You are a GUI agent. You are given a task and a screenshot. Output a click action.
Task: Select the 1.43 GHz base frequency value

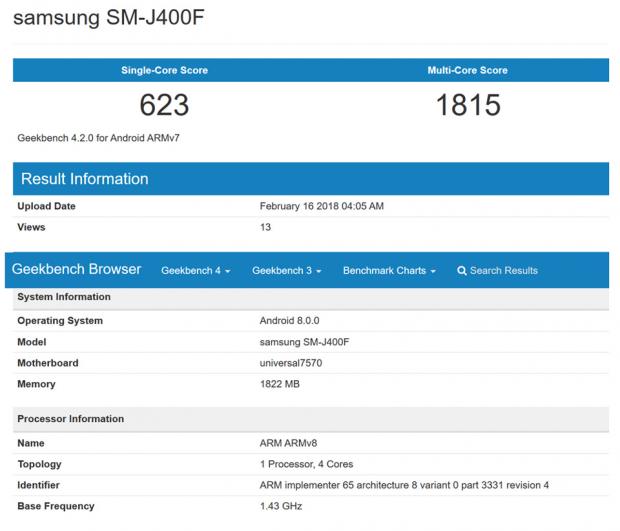click(x=280, y=506)
